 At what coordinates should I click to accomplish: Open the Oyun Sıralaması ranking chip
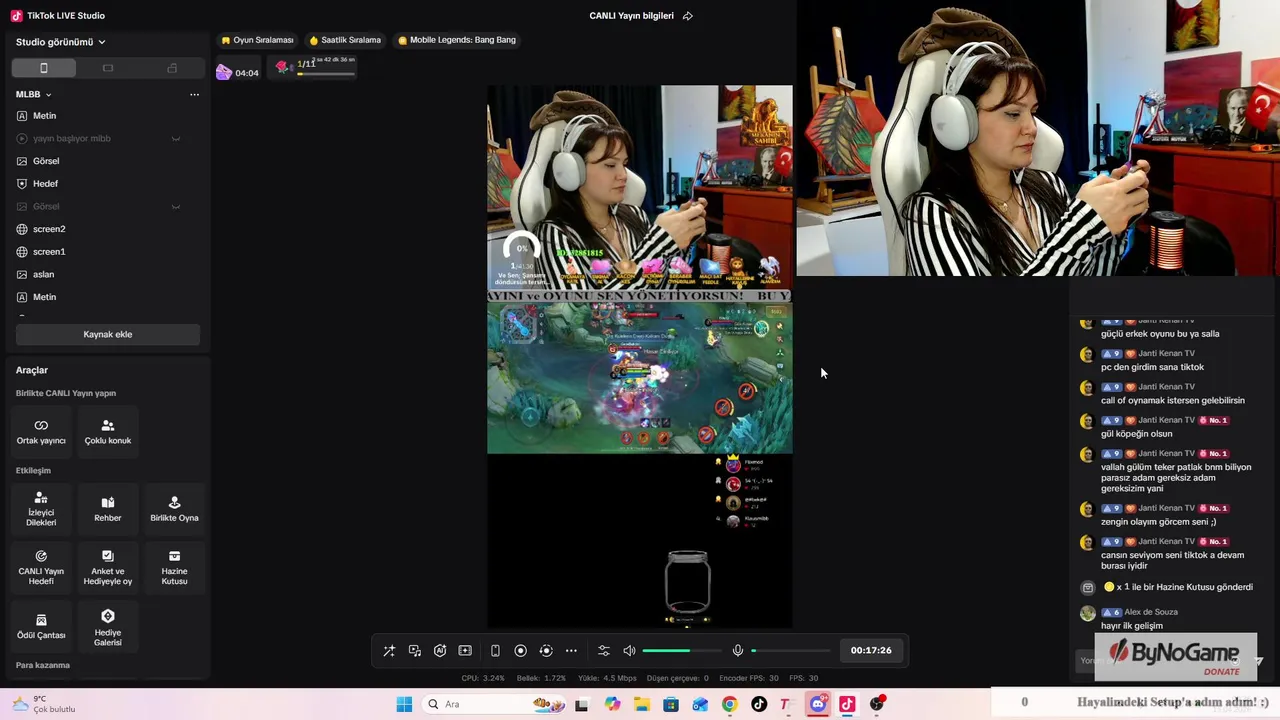(x=257, y=40)
